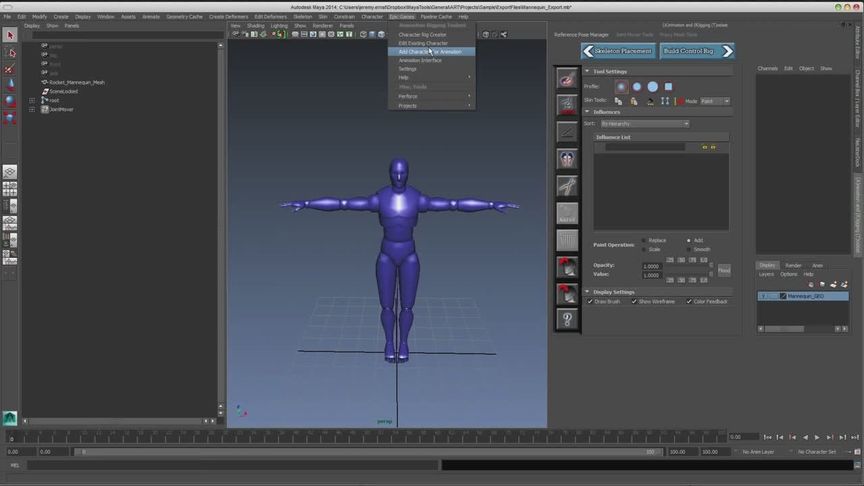Collapse the Tool Settings section
The width and height of the screenshot is (864, 486).
588,72
